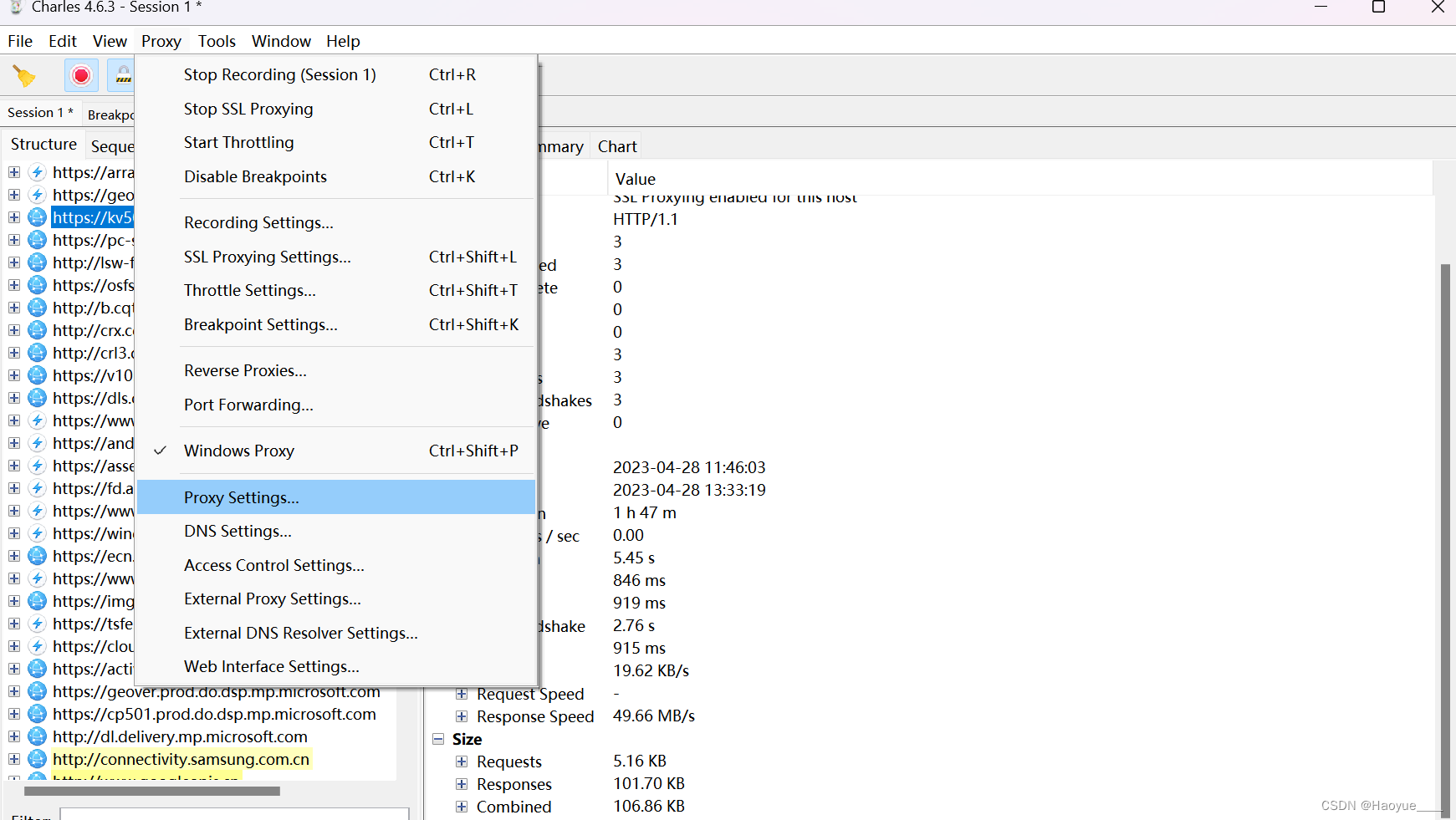
Task: Open SSL Proxying Settings
Action: [335, 257]
